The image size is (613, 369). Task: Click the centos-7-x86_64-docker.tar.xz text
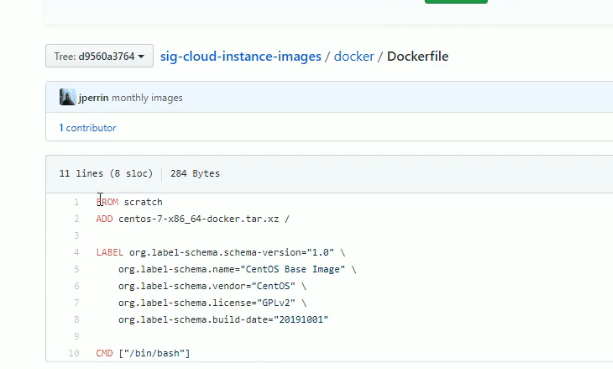(199, 219)
